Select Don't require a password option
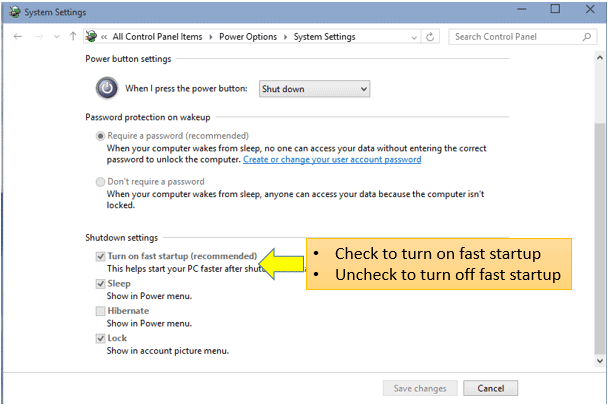Viewport: 608px width, 406px height. coord(100,182)
